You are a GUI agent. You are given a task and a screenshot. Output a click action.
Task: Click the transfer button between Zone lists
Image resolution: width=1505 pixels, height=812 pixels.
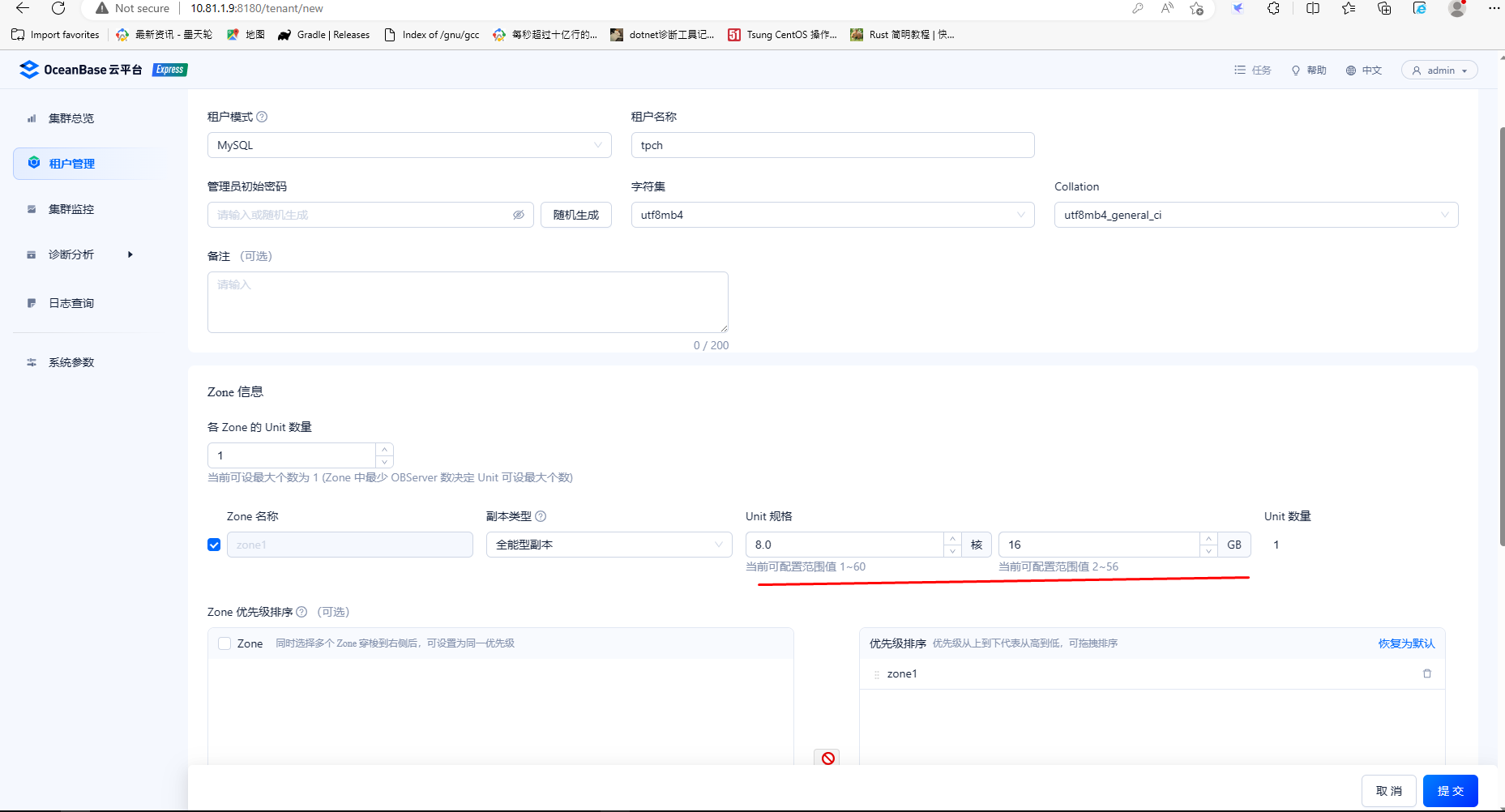[827, 758]
